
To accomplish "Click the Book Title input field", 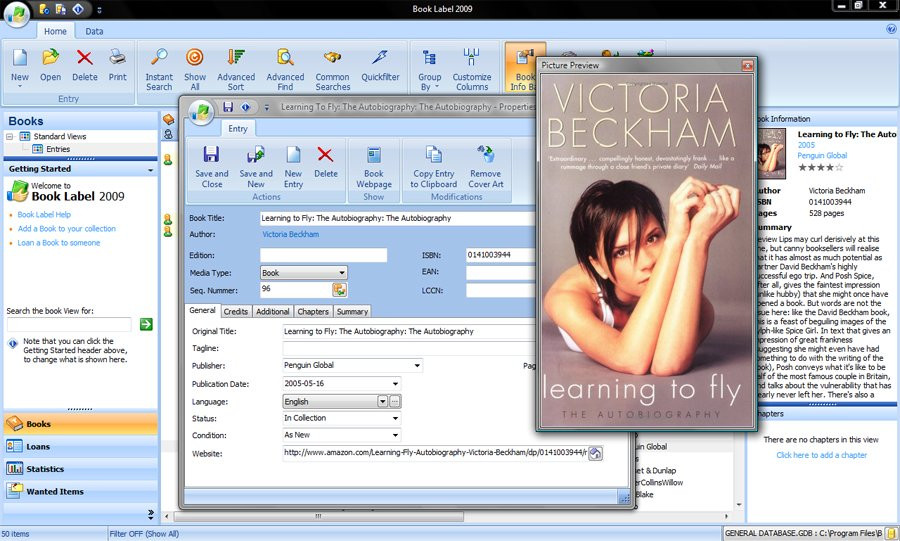I will click(x=397, y=218).
